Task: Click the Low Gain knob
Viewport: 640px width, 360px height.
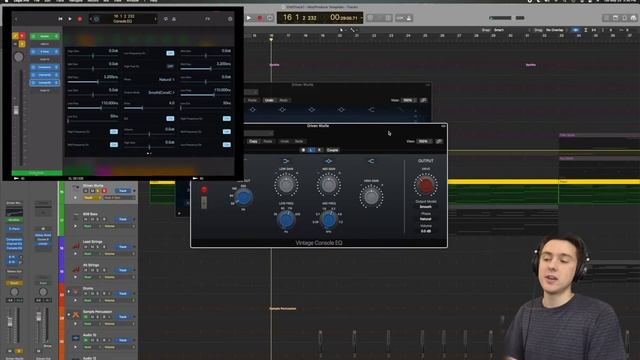Action: click(x=286, y=184)
